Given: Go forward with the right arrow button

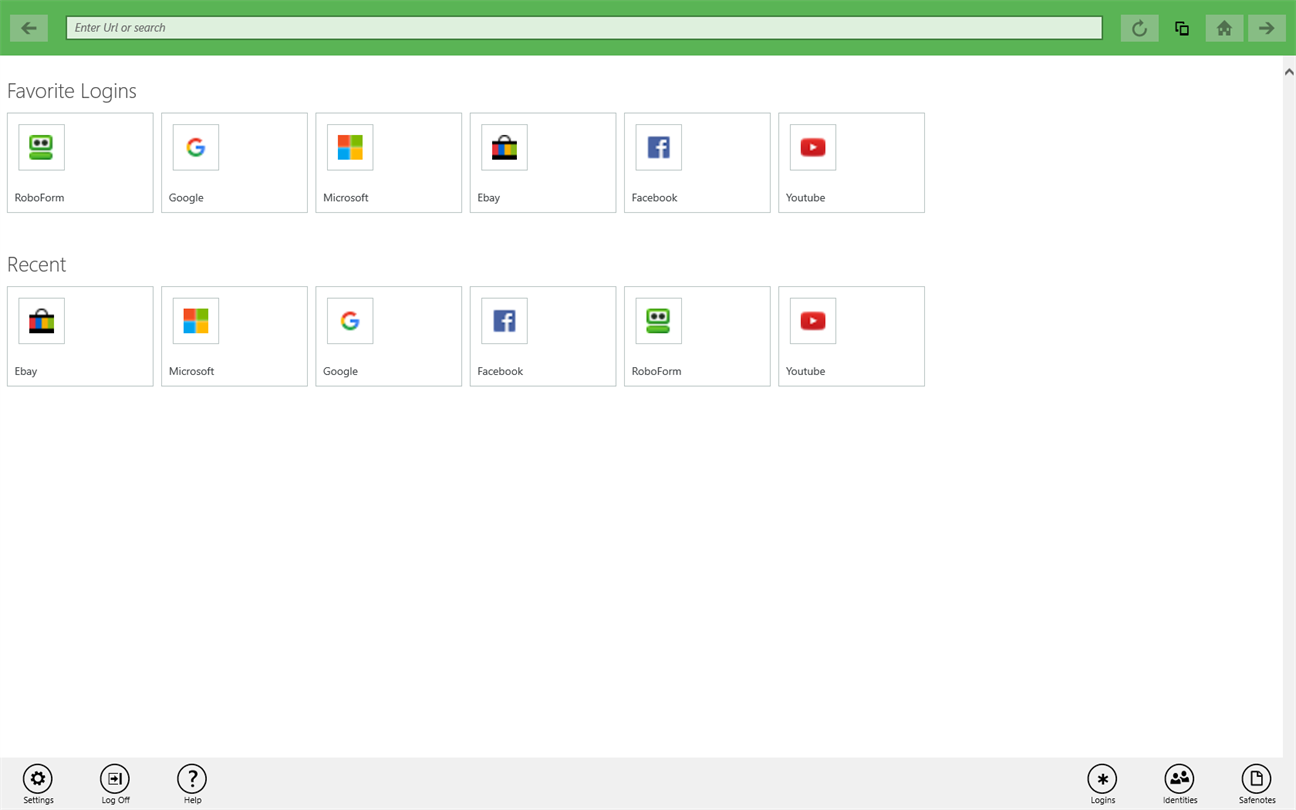Looking at the screenshot, I should pos(1266,28).
